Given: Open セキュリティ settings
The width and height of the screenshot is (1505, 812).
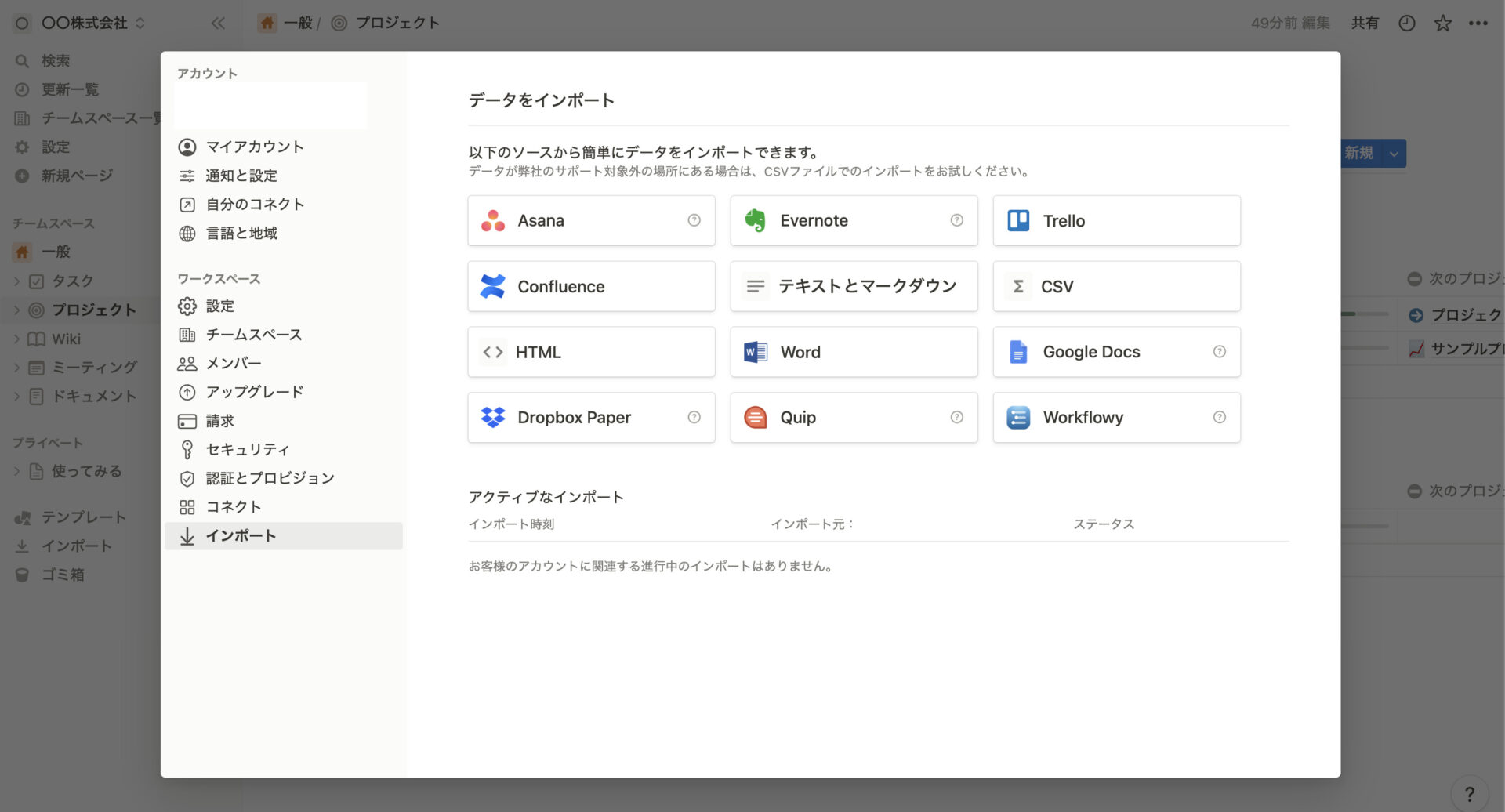Looking at the screenshot, I should (x=283, y=450).
